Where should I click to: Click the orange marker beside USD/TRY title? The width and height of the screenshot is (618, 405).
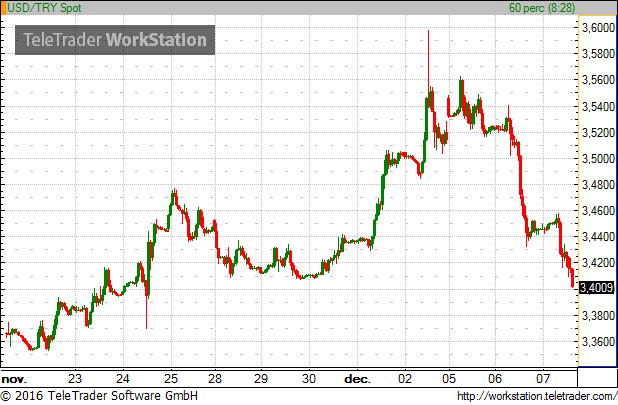(3, 8)
